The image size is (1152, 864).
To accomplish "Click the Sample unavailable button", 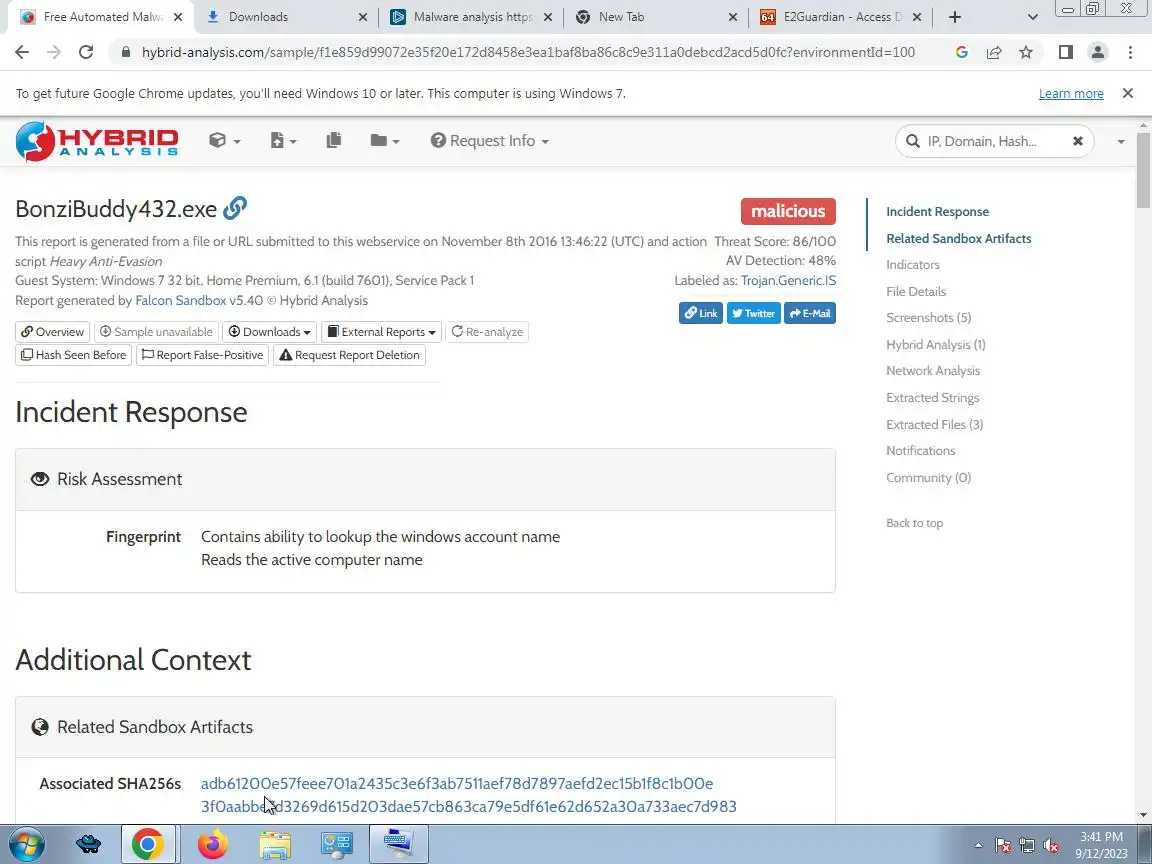I will (156, 332).
